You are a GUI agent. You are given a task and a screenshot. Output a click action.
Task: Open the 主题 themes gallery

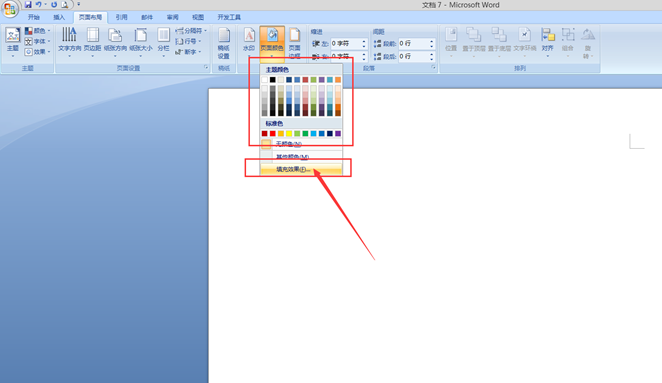tap(13, 42)
